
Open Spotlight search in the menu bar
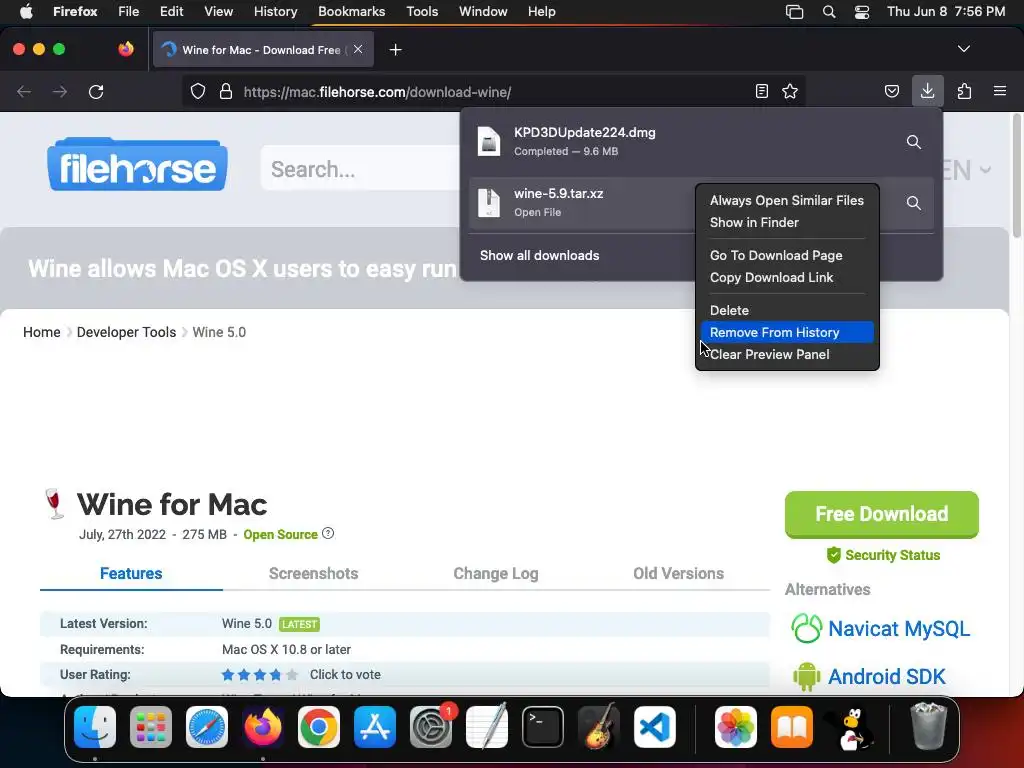pos(829,12)
